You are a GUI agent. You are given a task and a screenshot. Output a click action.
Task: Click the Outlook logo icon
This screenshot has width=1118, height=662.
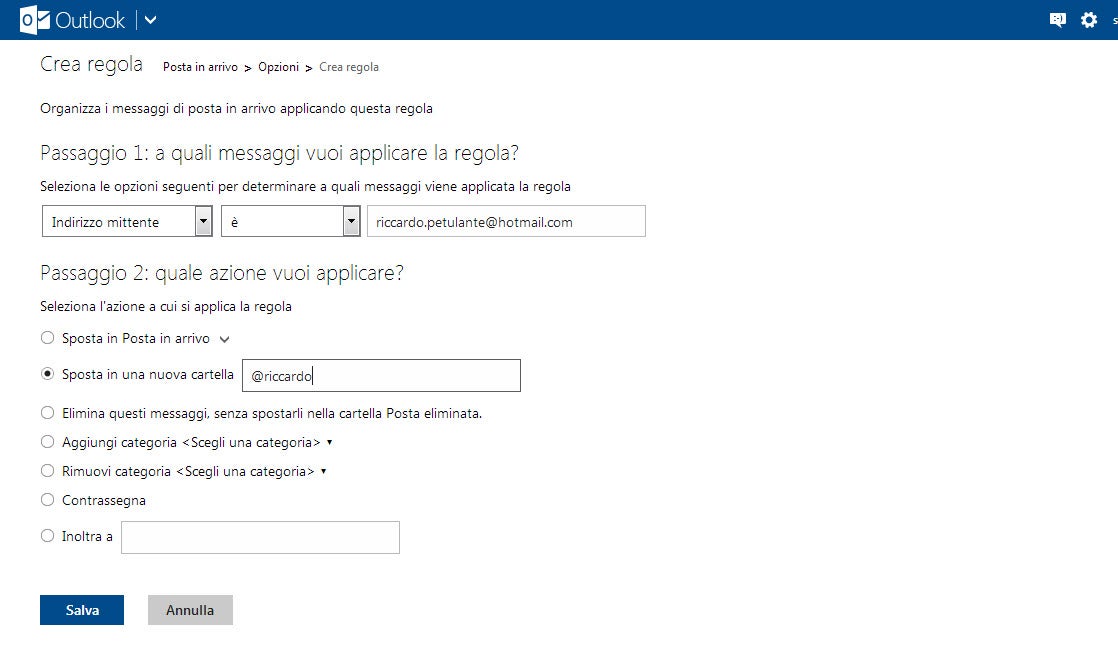35,20
